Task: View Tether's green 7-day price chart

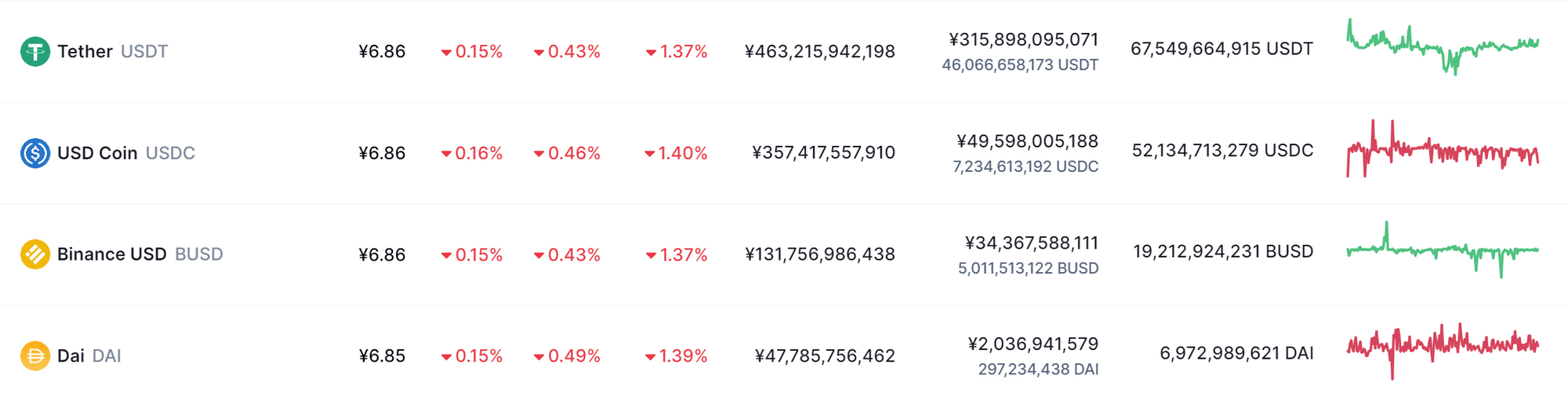Action: (1443, 47)
